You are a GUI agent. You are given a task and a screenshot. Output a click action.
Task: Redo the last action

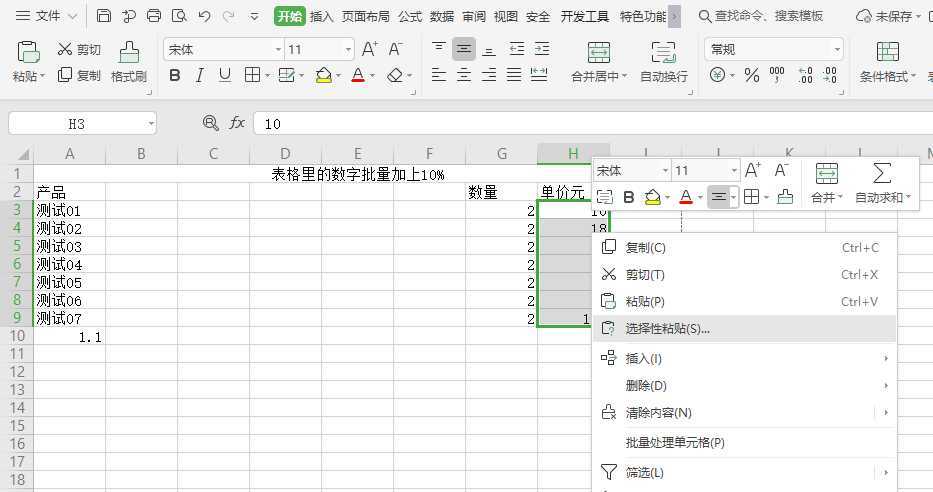(228, 16)
